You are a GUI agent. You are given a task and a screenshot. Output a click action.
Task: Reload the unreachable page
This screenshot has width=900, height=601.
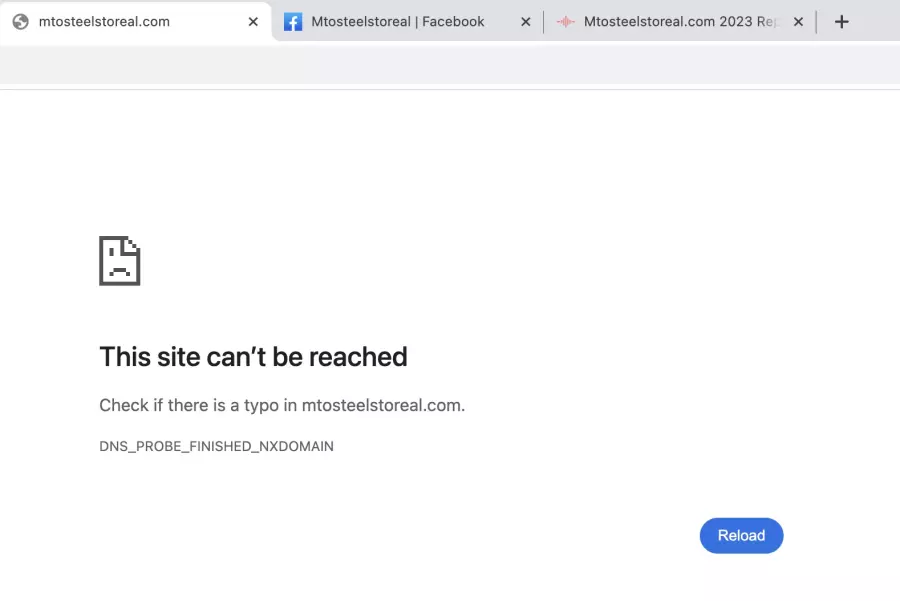point(741,536)
